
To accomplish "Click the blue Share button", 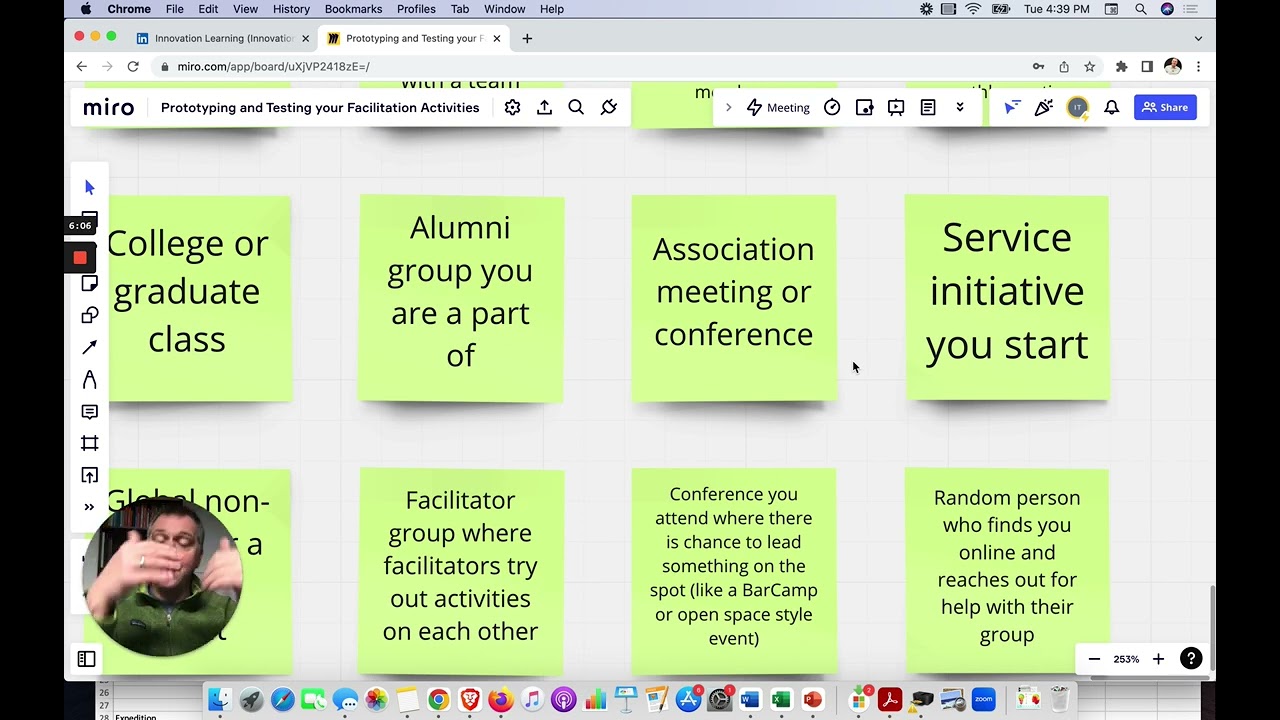I will [x=1164, y=107].
